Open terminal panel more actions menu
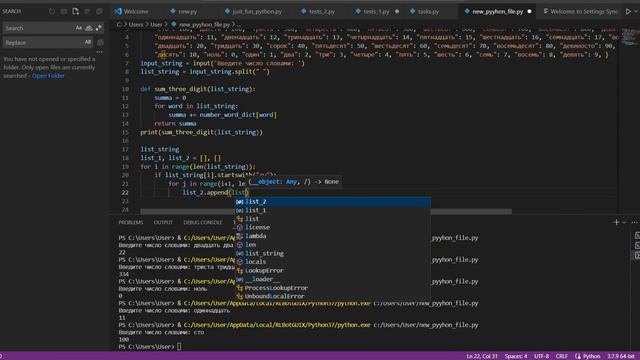The image size is (640, 360). click(x=634, y=222)
